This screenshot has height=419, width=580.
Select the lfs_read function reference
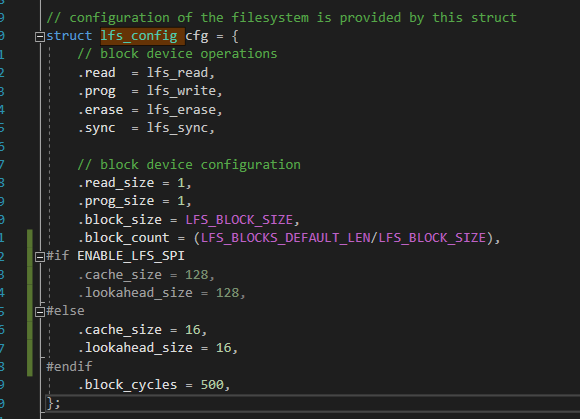tap(178, 72)
